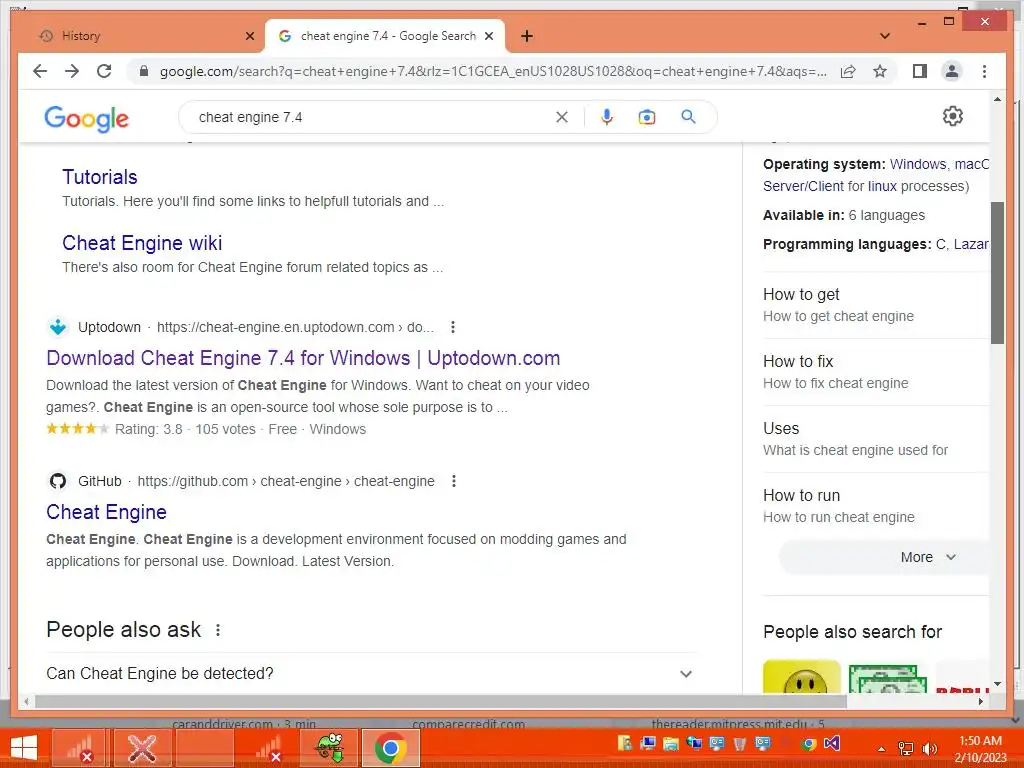Open the GitHub Cheat Engine result
1024x768 pixels.
(x=106, y=512)
